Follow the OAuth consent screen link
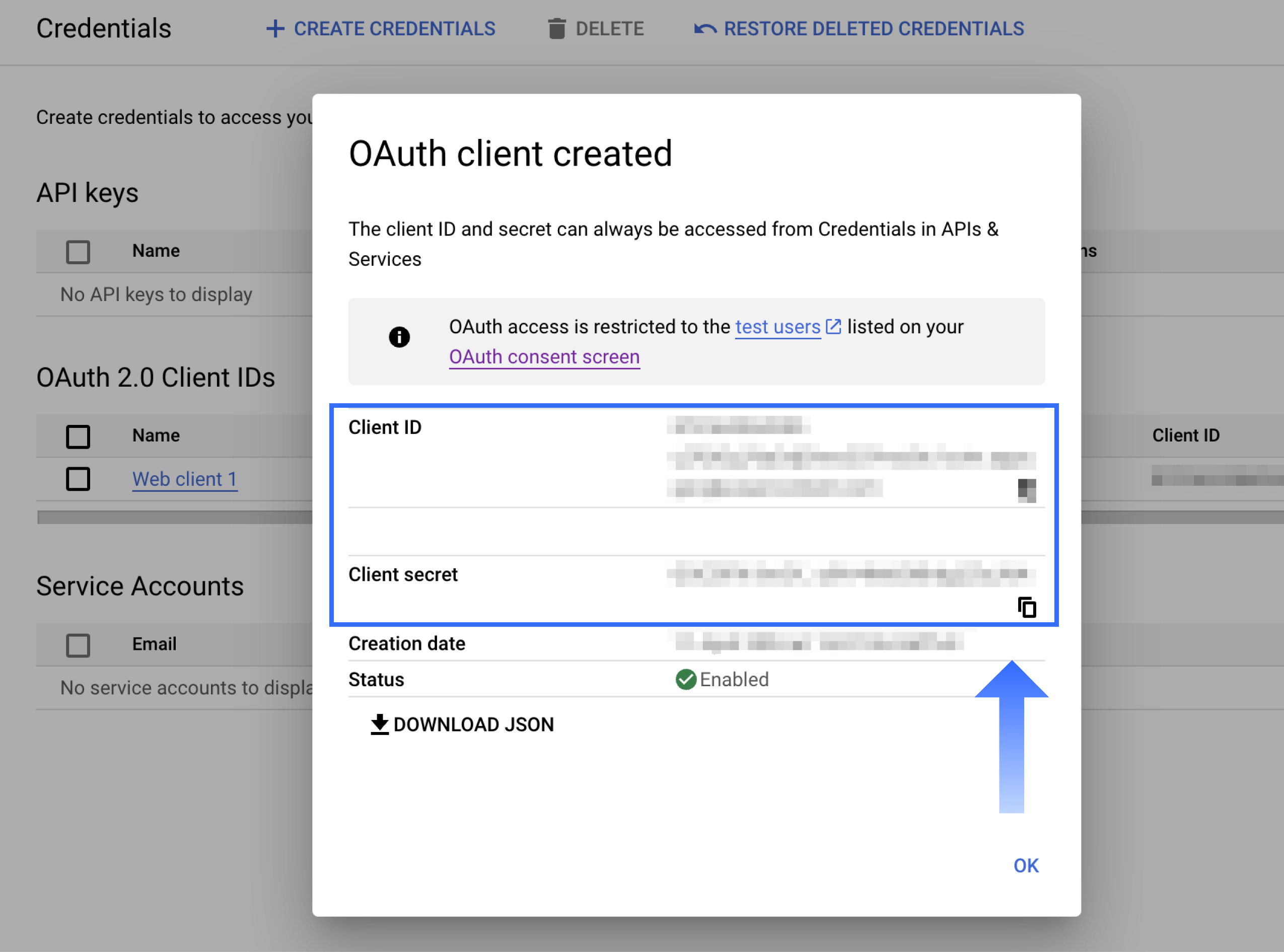Viewport: 1284px width, 952px height. 544,357
